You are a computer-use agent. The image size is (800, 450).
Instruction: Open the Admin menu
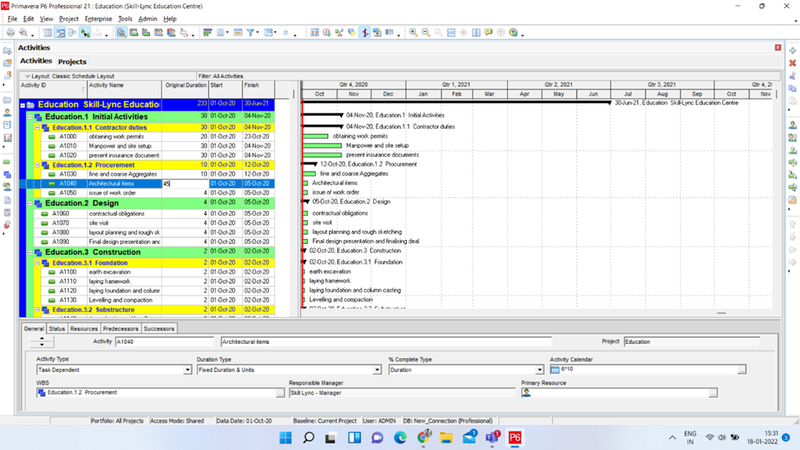pos(147,19)
